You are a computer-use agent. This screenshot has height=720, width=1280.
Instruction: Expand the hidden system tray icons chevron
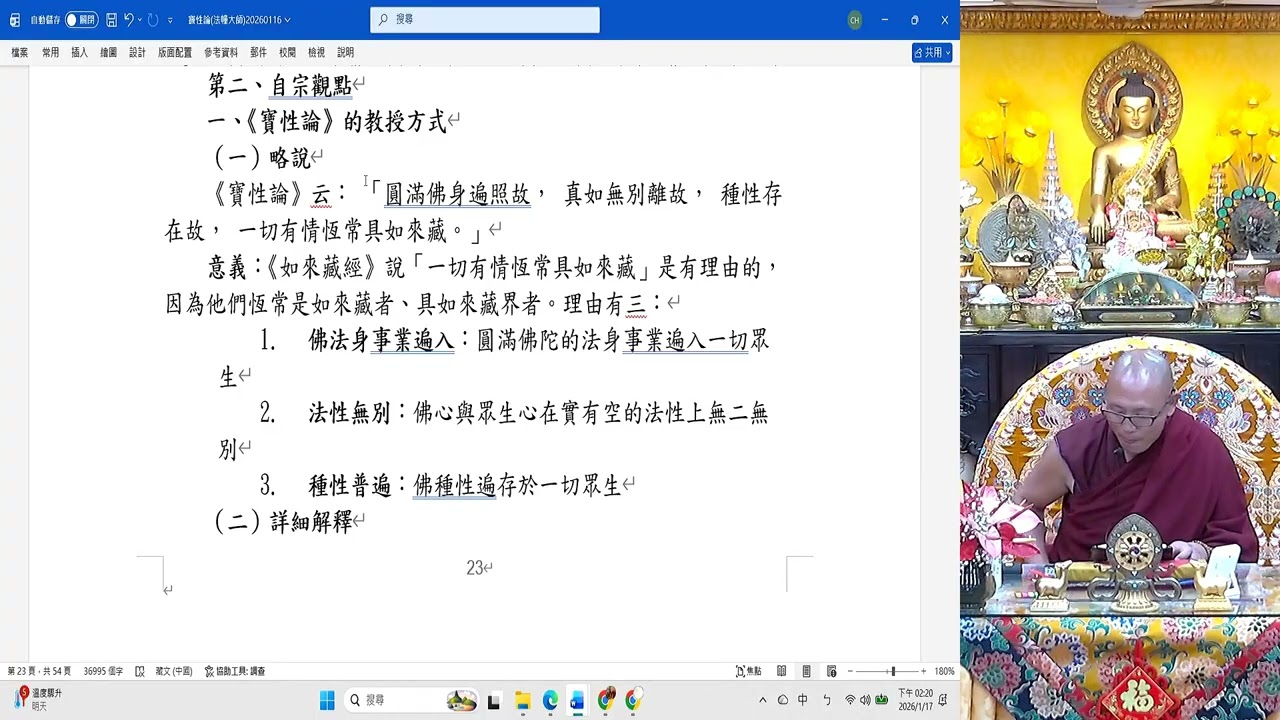click(x=763, y=700)
